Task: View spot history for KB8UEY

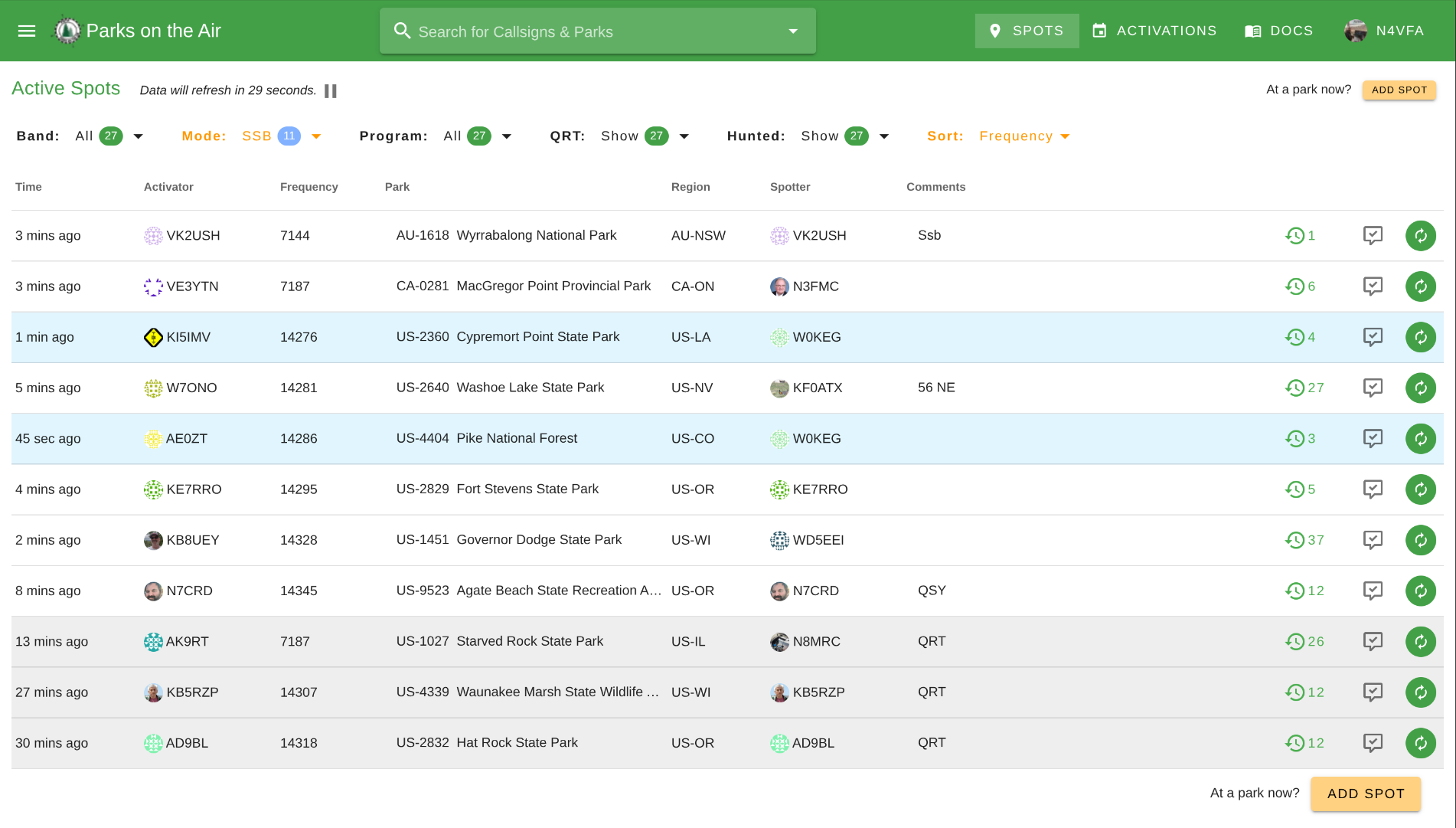Action: 1304,540
